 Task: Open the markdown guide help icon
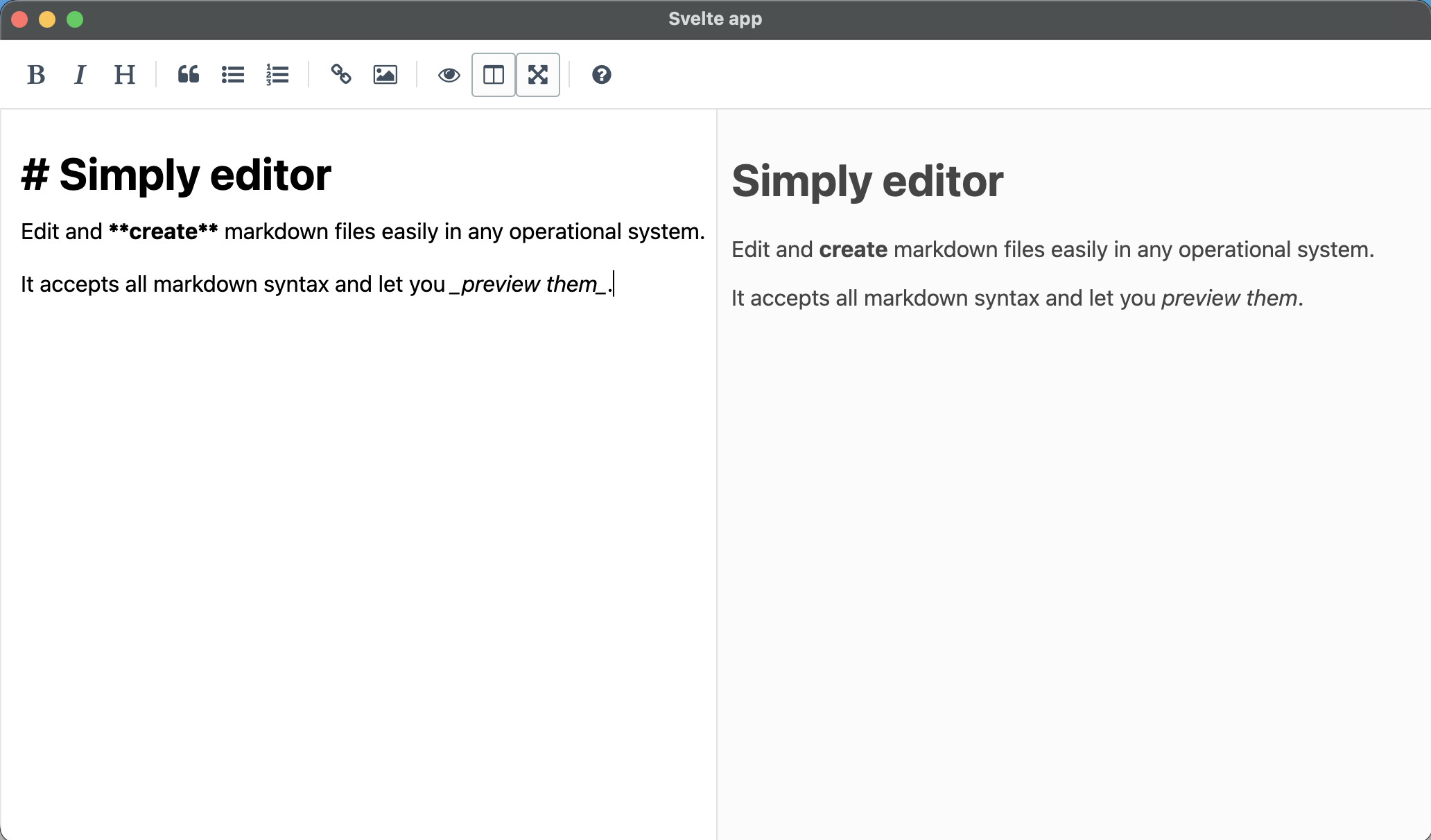pyautogui.click(x=602, y=75)
